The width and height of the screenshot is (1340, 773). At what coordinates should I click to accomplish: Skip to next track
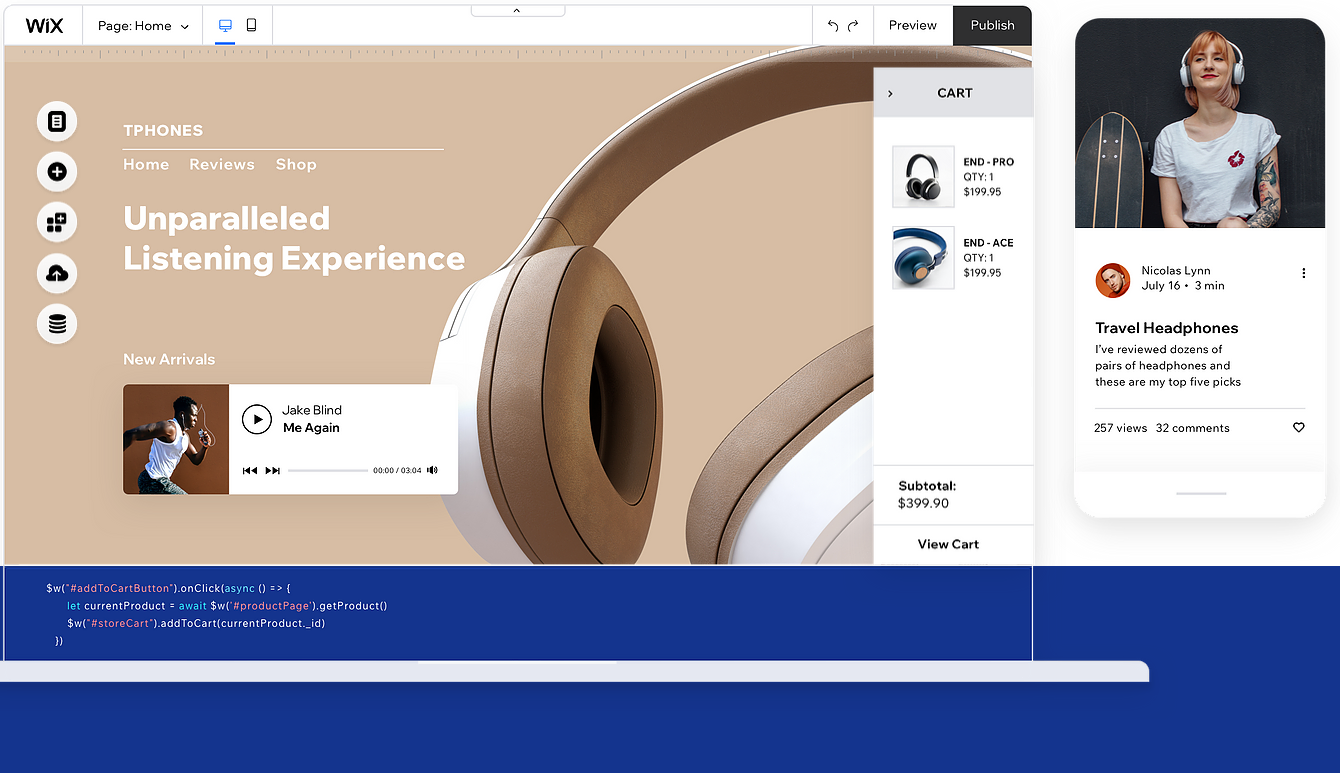(x=273, y=470)
